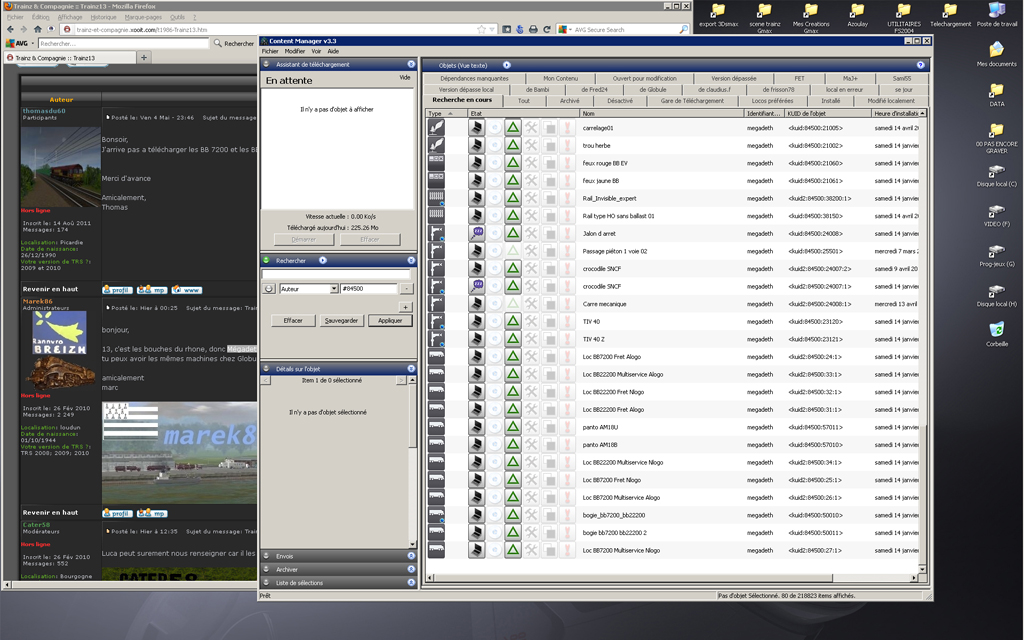Open Disque local (C) shortcut
The width and height of the screenshot is (1024, 640).
(997, 175)
